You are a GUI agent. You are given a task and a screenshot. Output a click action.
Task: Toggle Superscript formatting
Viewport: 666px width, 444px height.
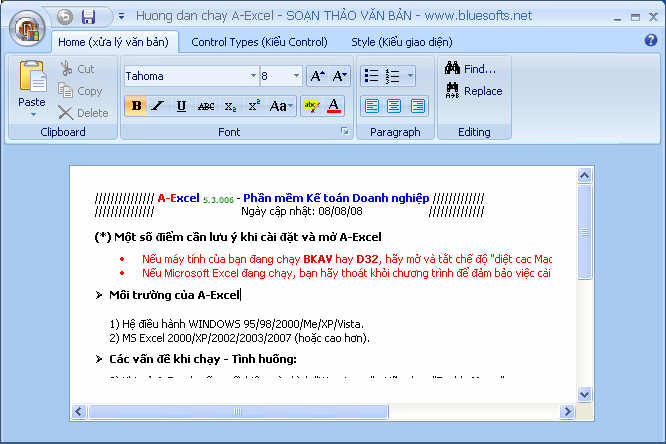tap(254, 105)
